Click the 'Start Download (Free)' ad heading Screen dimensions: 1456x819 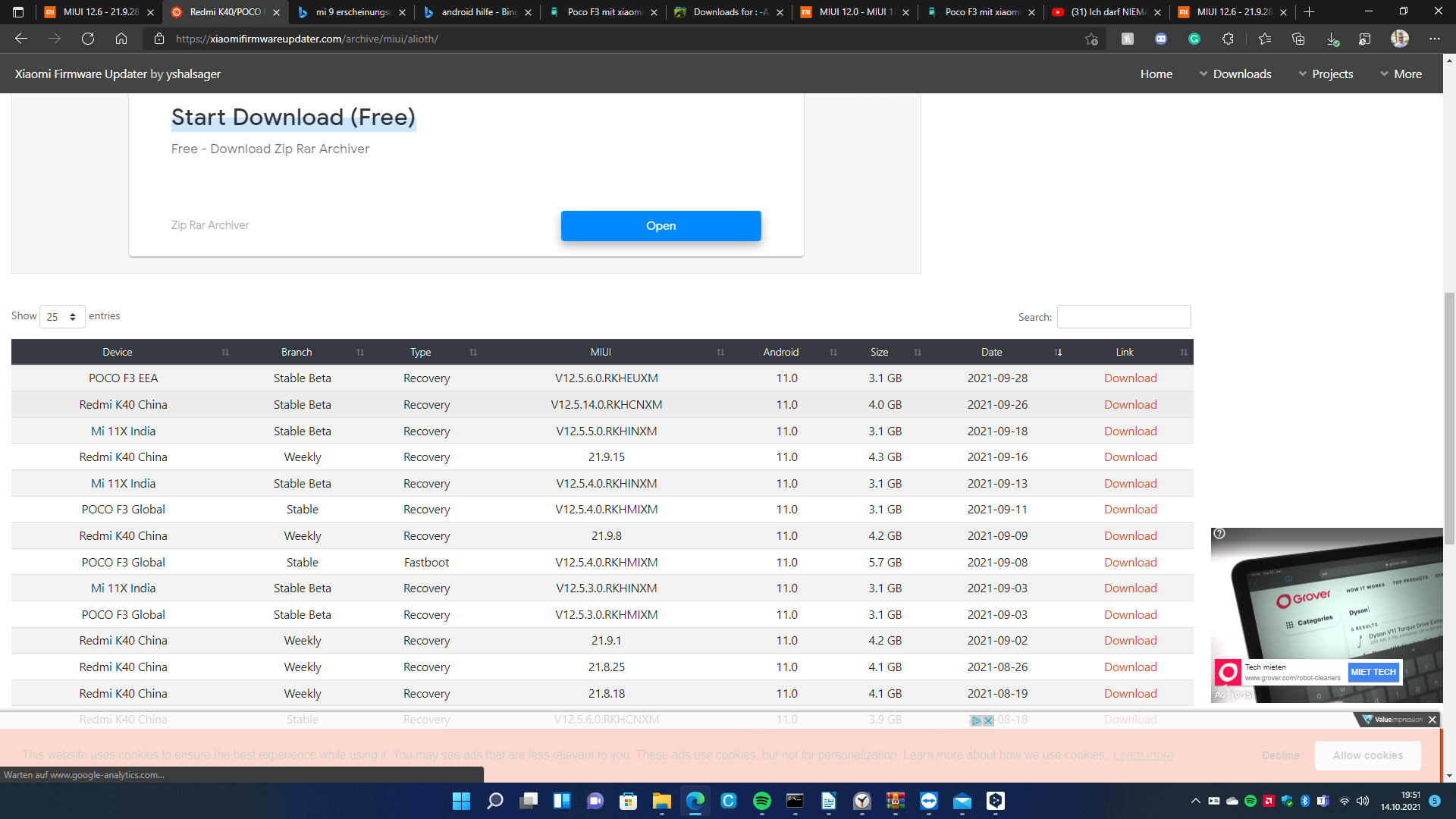pyautogui.click(x=293, y=118)
